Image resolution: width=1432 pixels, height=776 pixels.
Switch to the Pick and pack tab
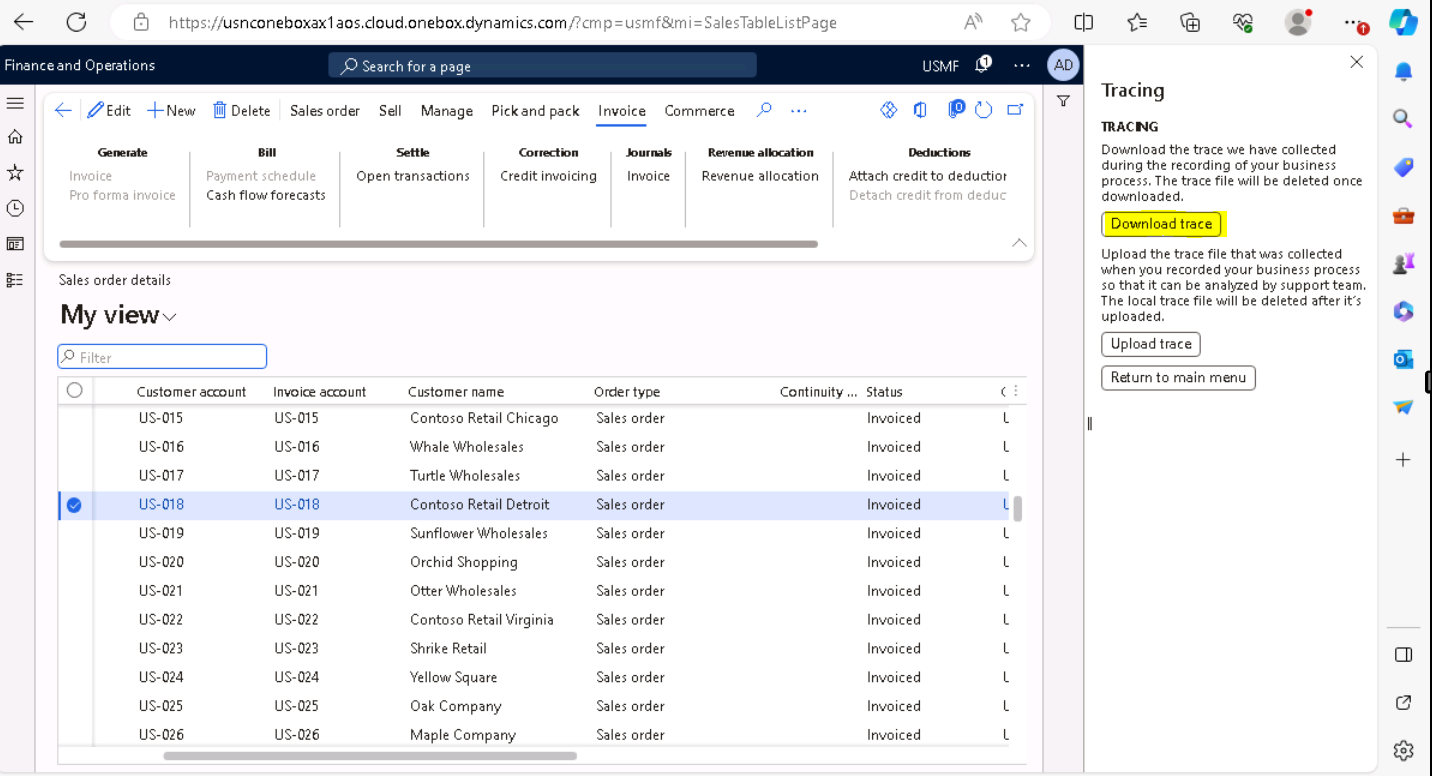[535, 111]
